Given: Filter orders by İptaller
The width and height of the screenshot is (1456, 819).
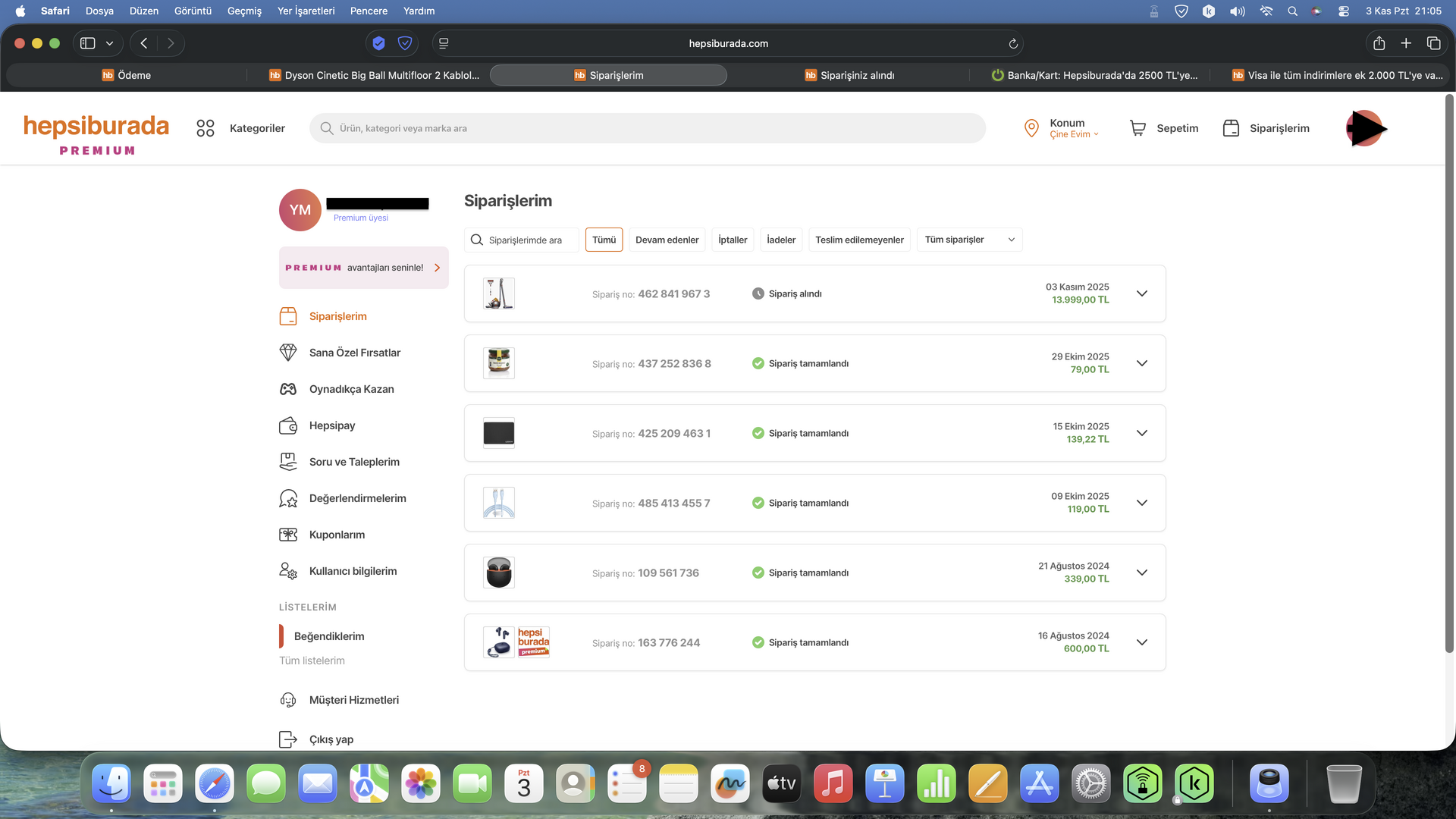Looking at the screenshot, I should point(733,240).
